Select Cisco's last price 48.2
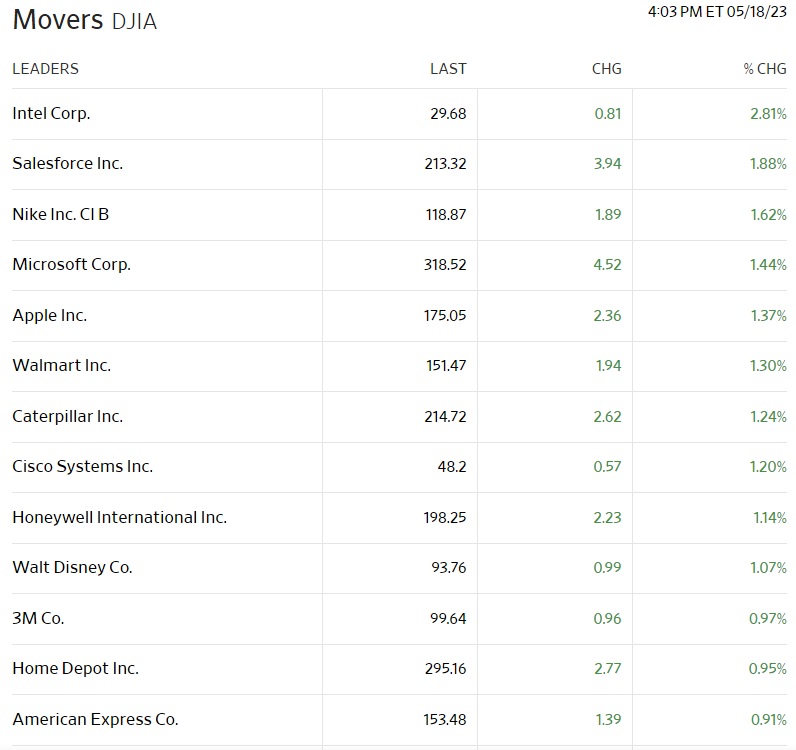 pos(452,467)
